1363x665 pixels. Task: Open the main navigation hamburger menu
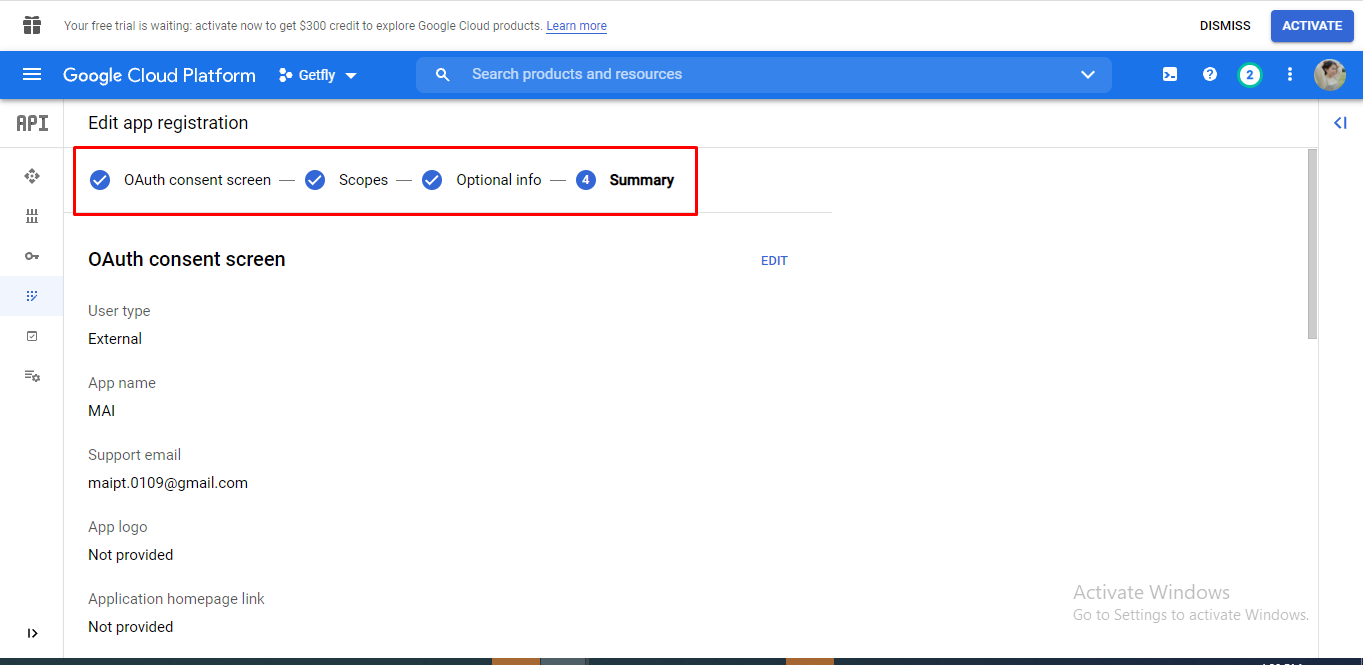pos(32,75)
